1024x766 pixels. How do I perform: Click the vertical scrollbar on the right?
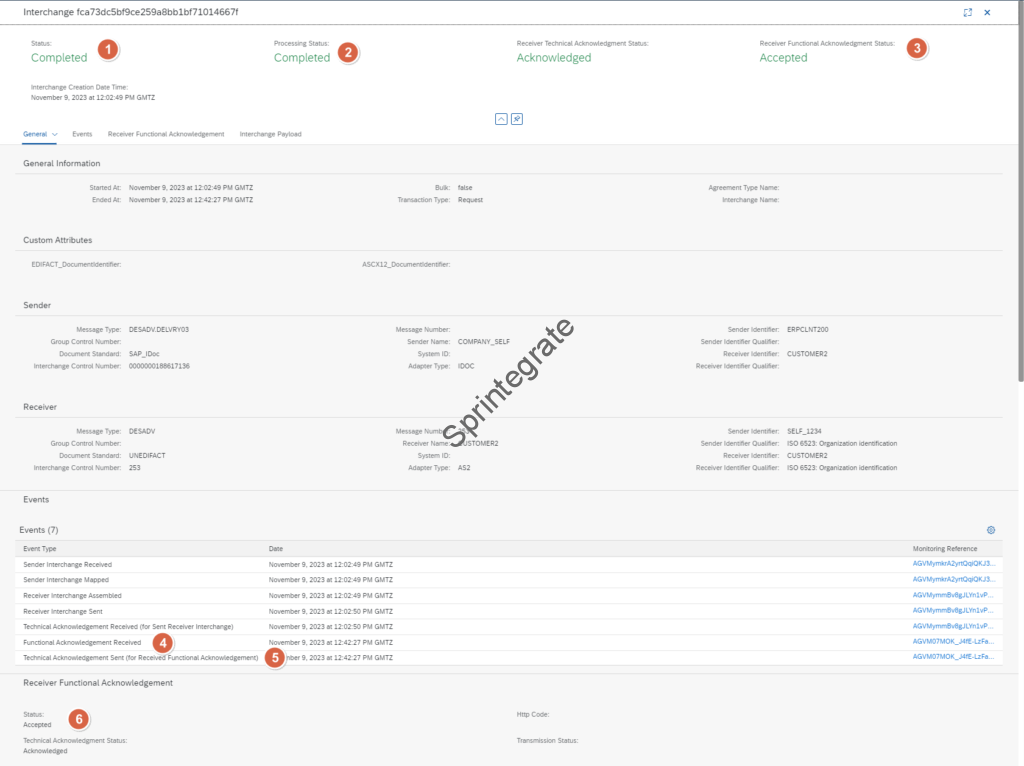click(1019, 200)
